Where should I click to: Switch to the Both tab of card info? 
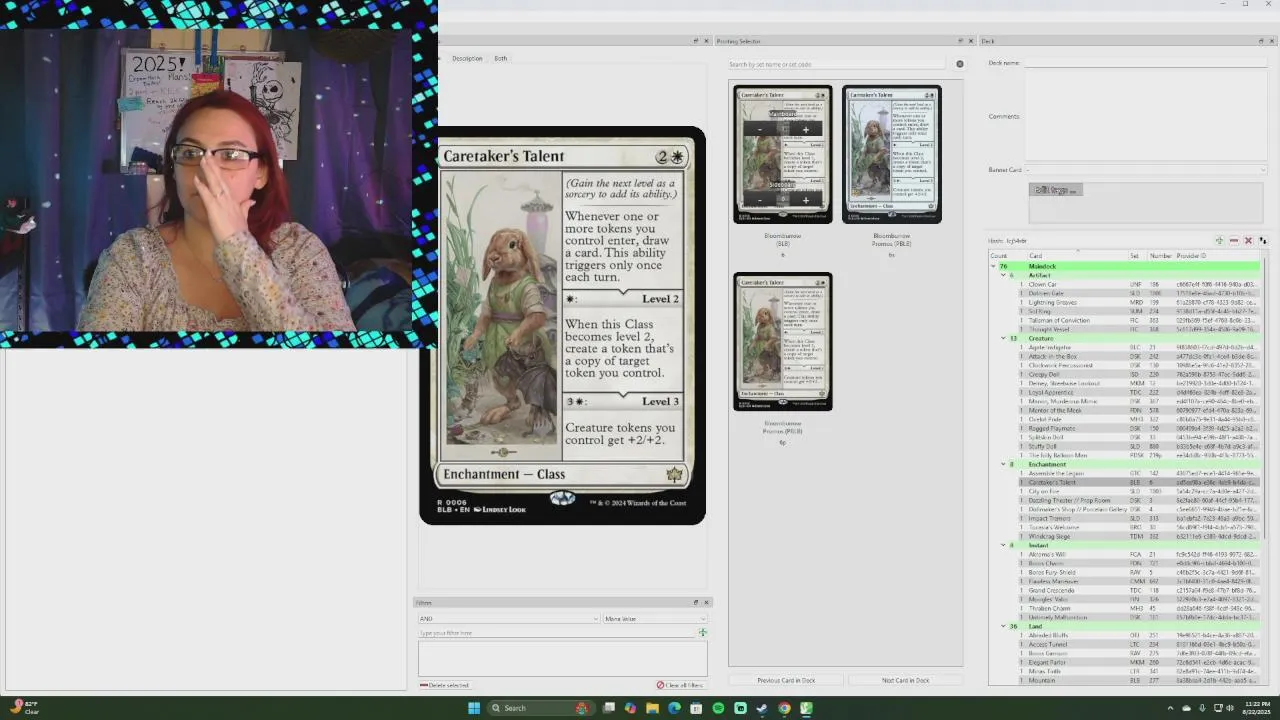[500, 58]
